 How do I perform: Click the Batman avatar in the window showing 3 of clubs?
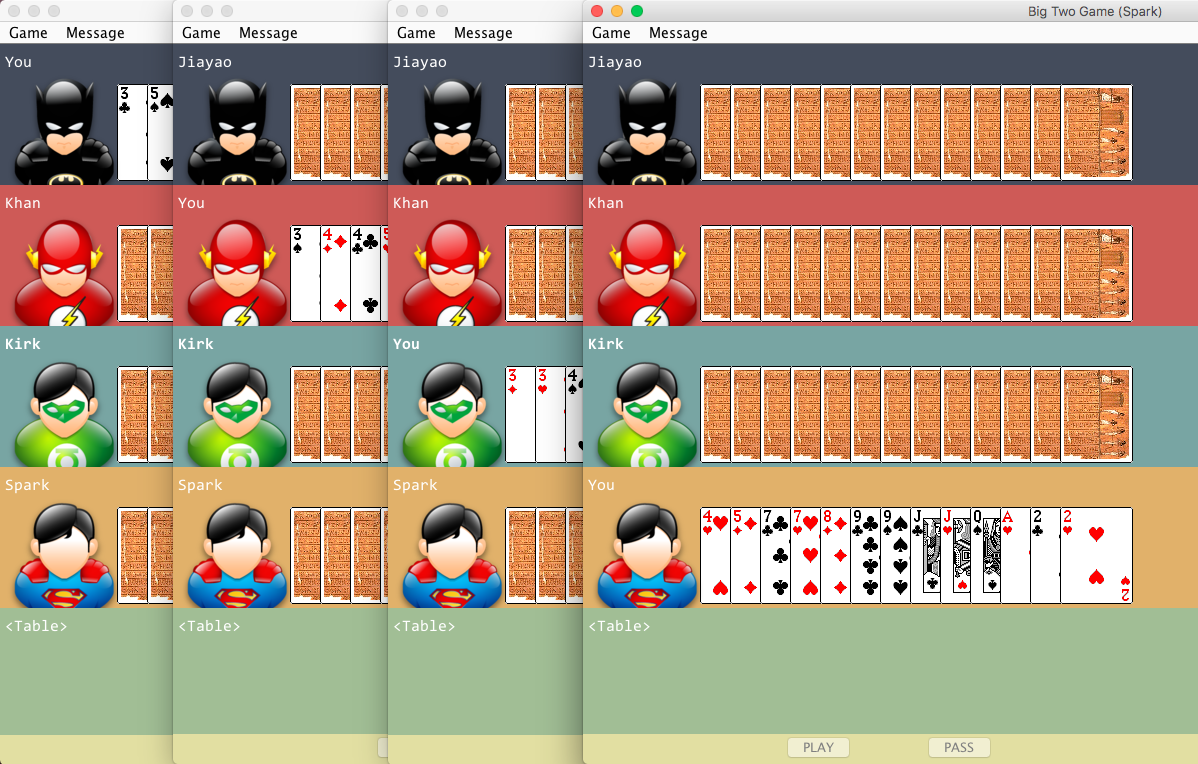(64, 133)
